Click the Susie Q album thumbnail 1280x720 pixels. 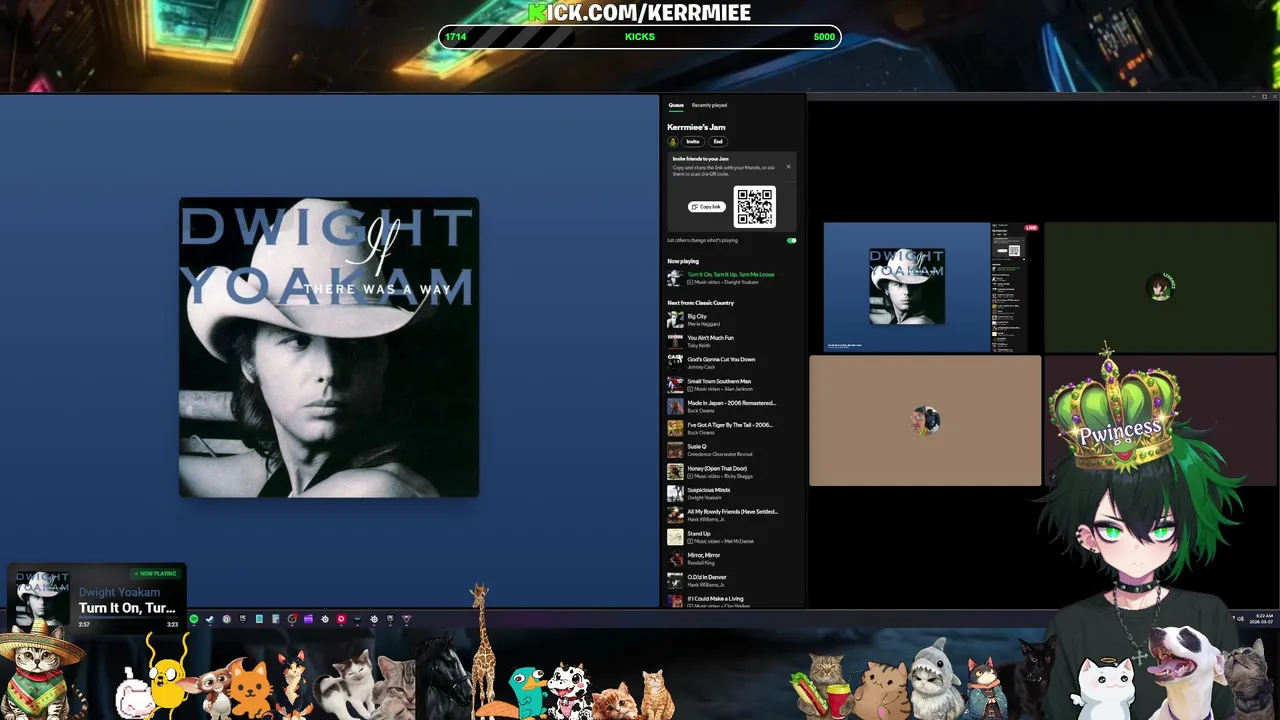click(675, 450)
